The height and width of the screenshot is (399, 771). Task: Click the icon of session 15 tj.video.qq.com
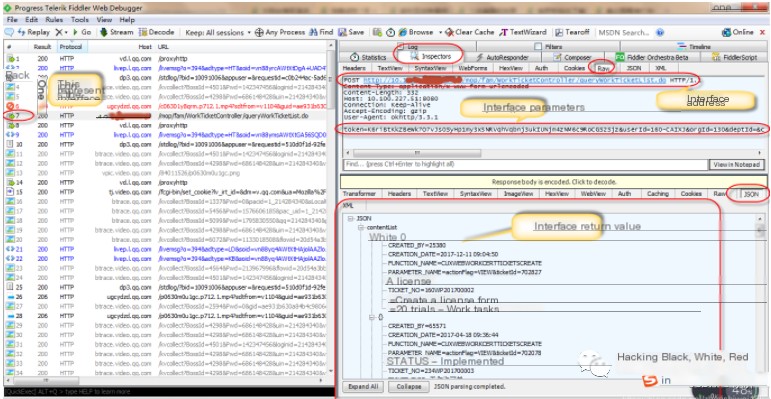tap(11, 192)
